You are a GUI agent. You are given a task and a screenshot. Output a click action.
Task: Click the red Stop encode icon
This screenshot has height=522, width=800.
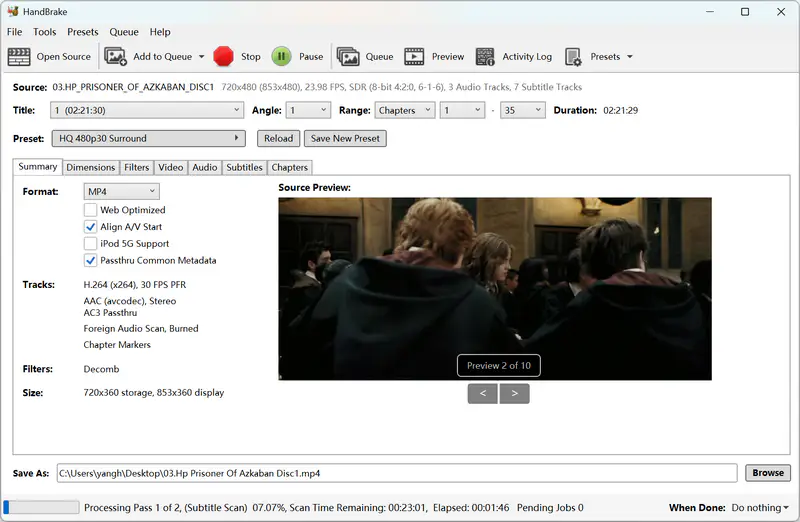click(x=223, y=57)
